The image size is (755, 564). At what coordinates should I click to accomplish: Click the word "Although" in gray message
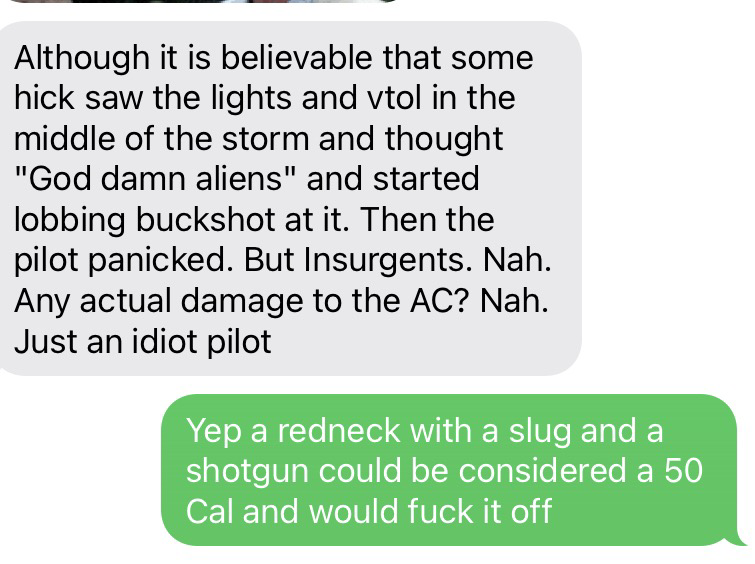coord(82,59)
